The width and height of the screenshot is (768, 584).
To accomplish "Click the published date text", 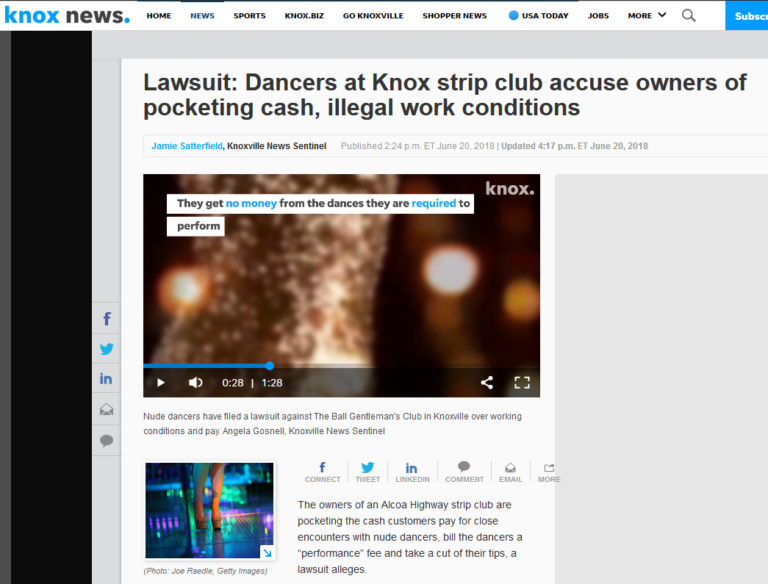I will pyautogui.click(x=418, y=146).
